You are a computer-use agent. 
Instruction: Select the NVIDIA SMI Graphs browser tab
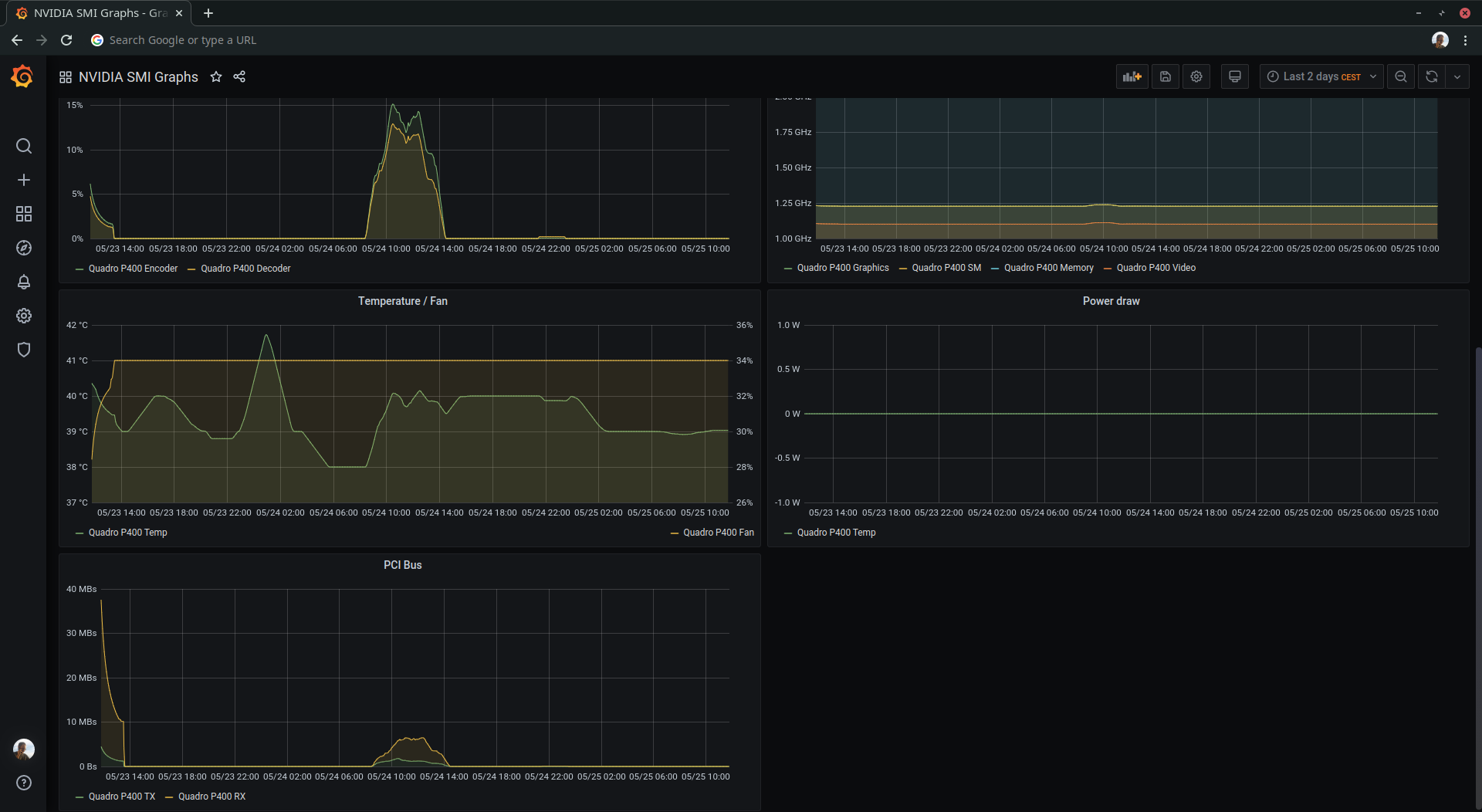(x=99, y=13)
